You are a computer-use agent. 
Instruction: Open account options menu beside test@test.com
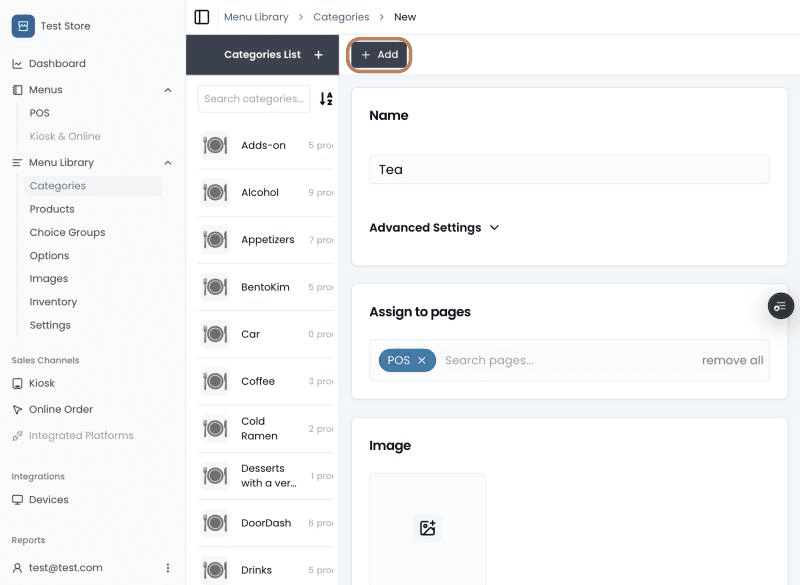tap(168, 568)
